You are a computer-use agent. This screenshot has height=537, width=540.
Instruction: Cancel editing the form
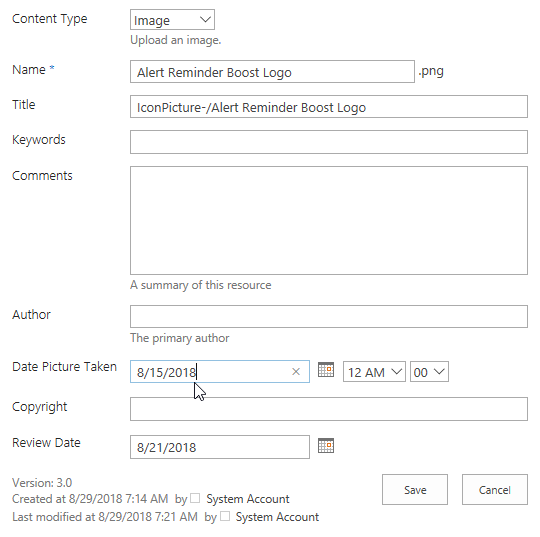coord(495,489)
